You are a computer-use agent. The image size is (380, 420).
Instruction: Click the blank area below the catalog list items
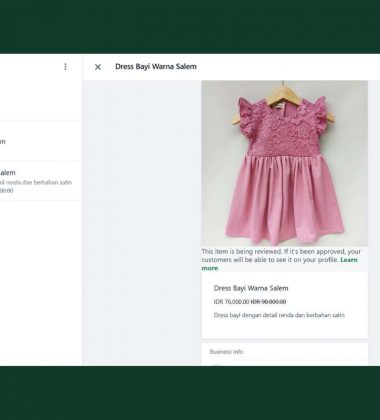pos(41,283)
